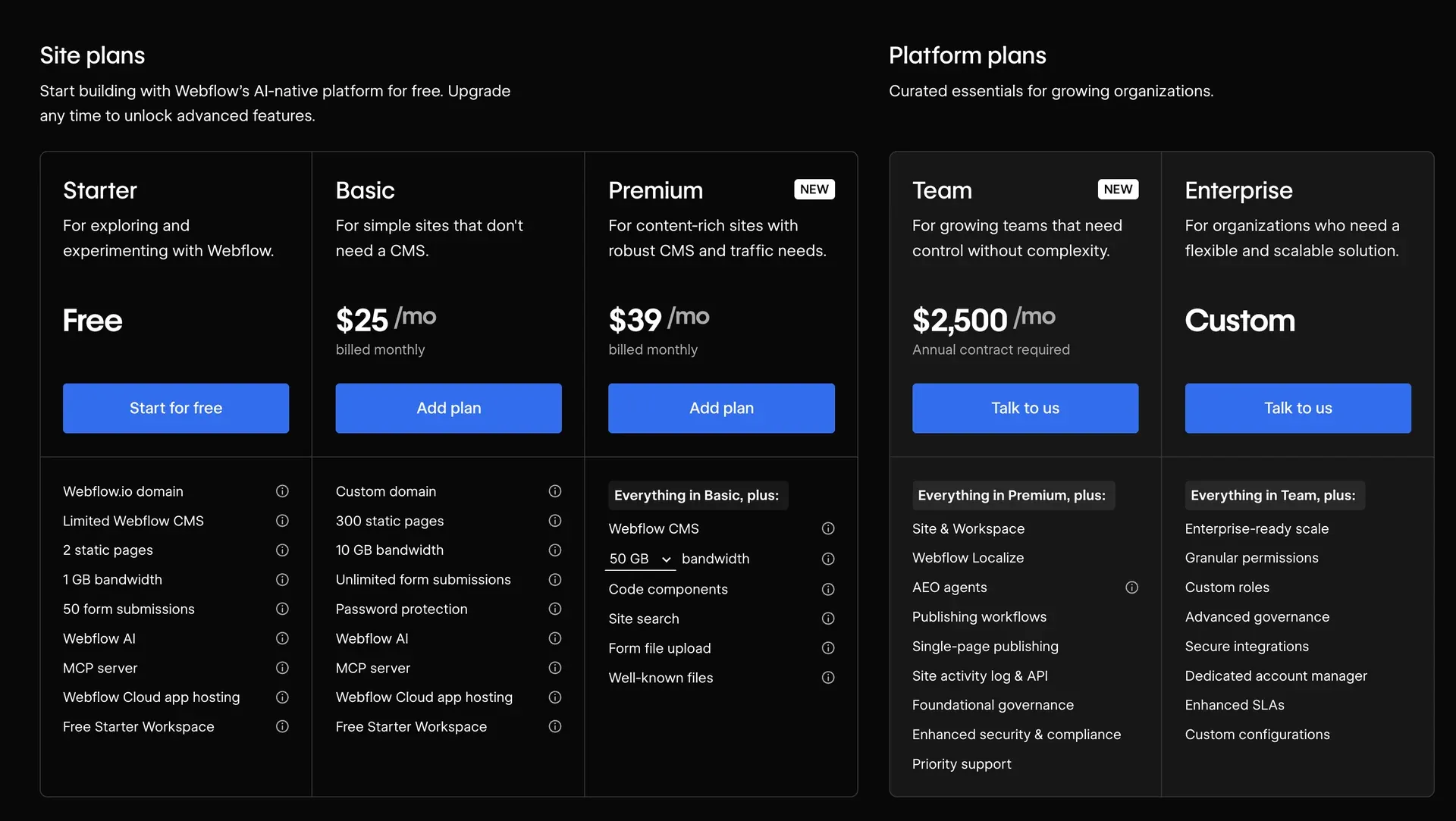Click Starter plan Webflow AI info icon
The width and height of the screenshot is (1456, 821).
[282, 638]
